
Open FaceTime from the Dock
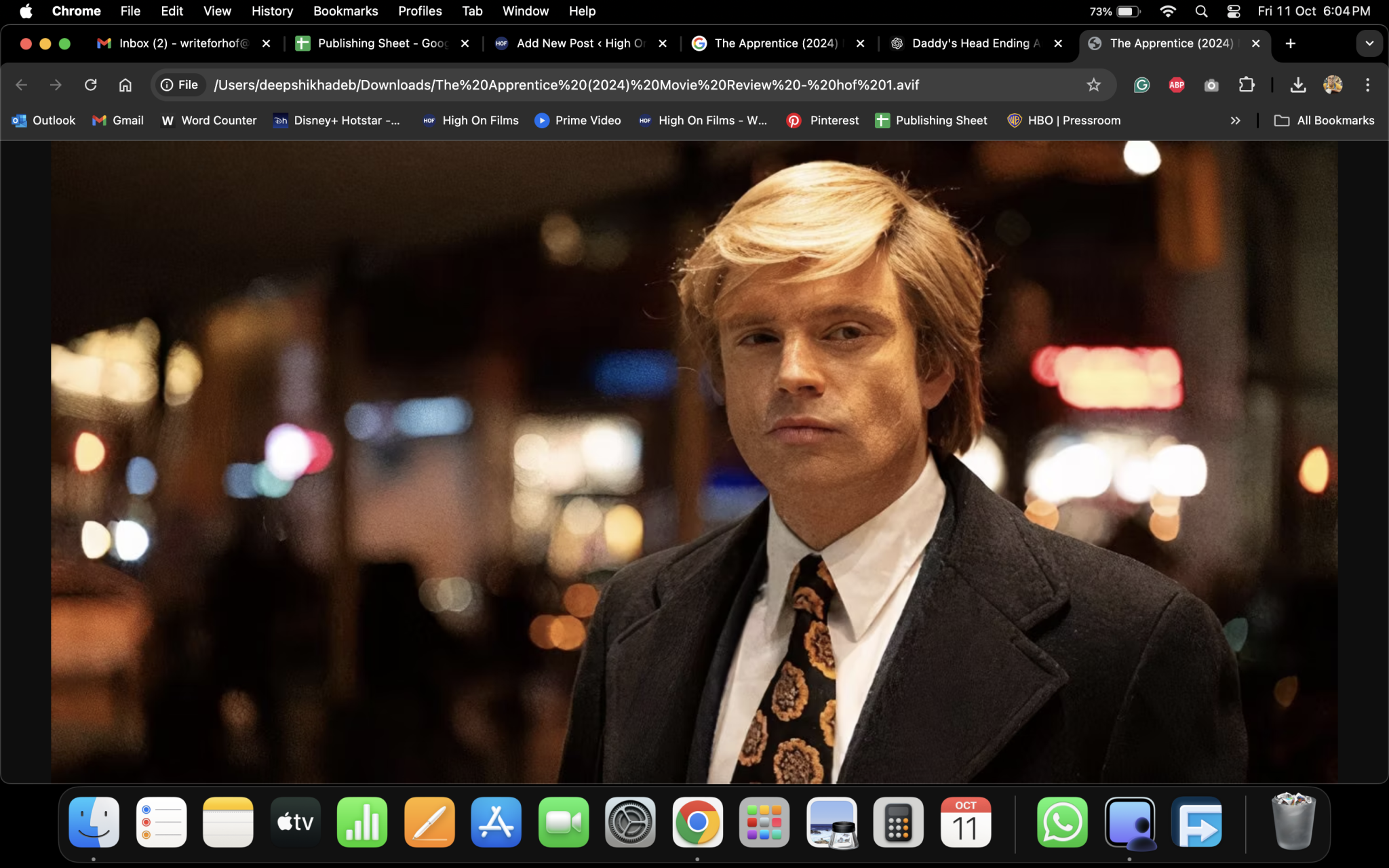coord(563,822)
